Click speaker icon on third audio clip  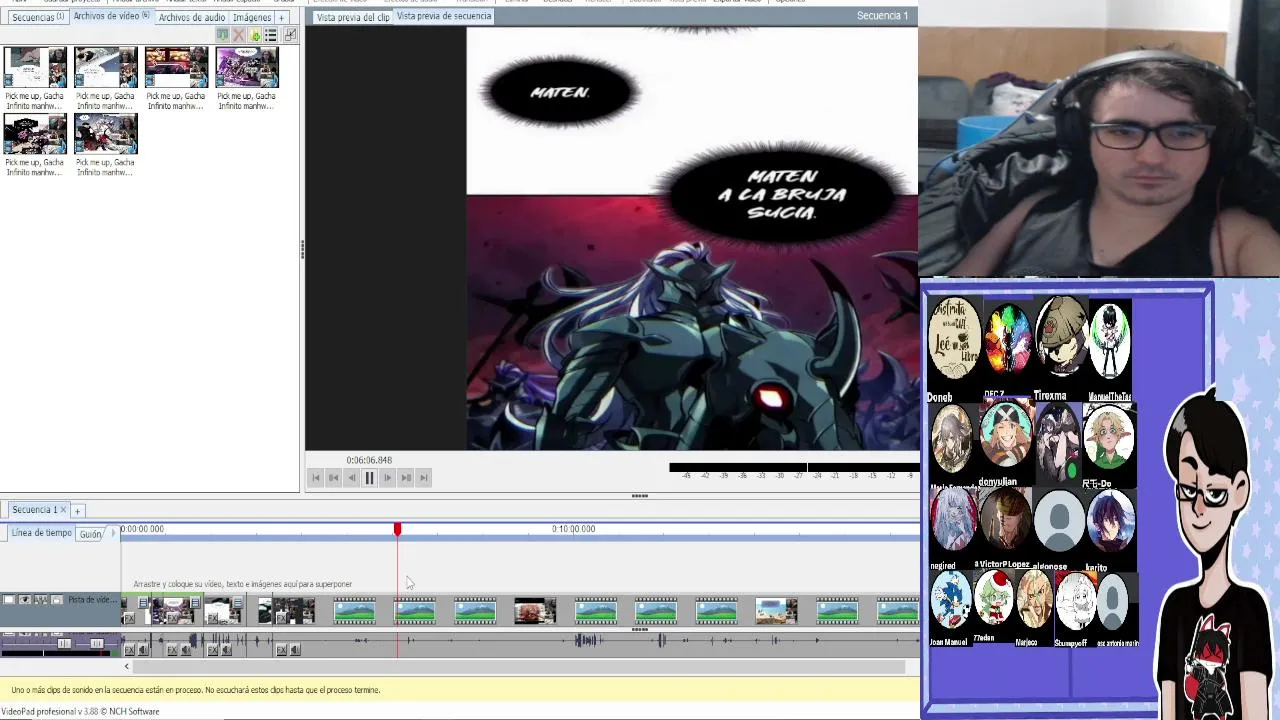[226, 650]
